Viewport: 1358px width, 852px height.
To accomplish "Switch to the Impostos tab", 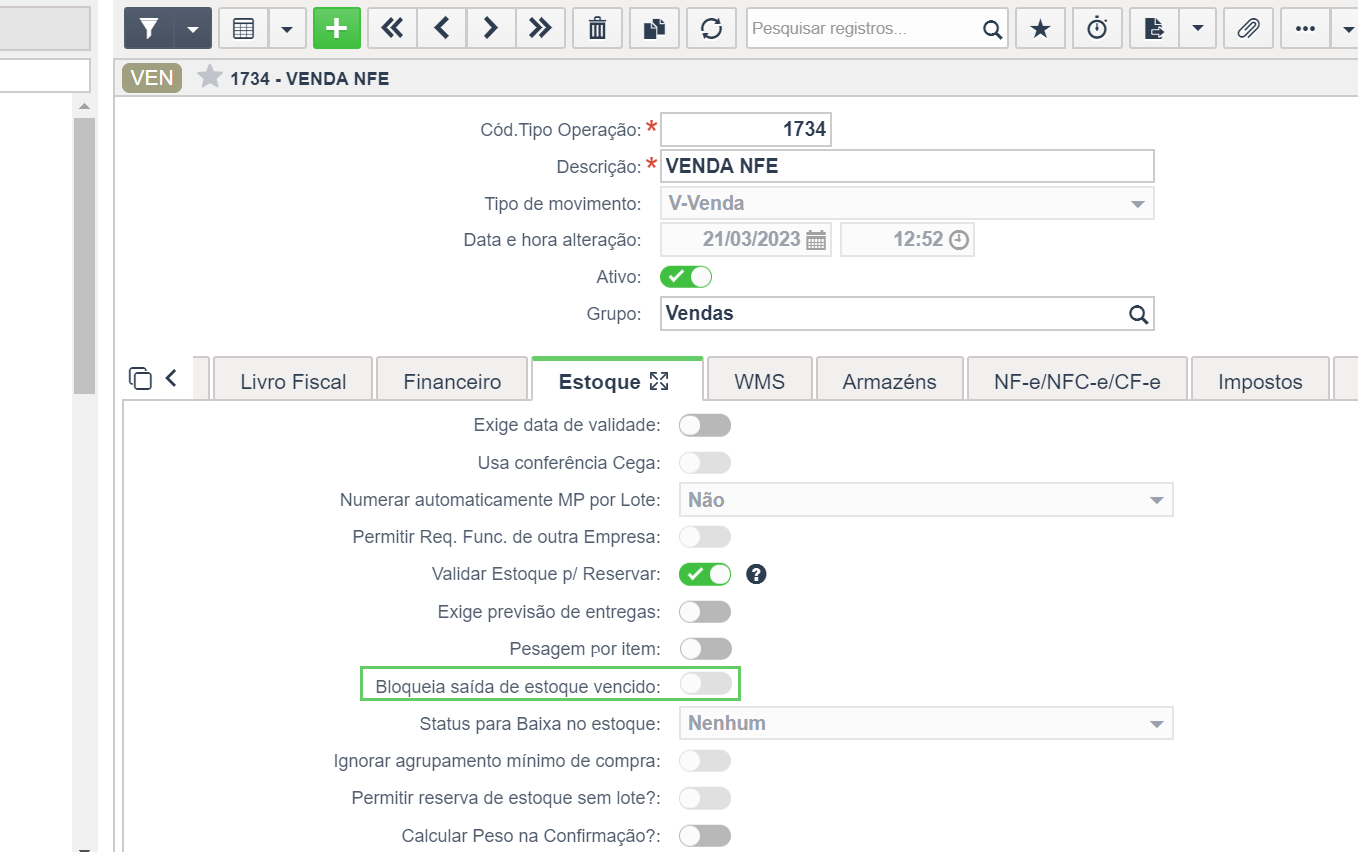I will pyautogui.click(x=1260, y=381).
